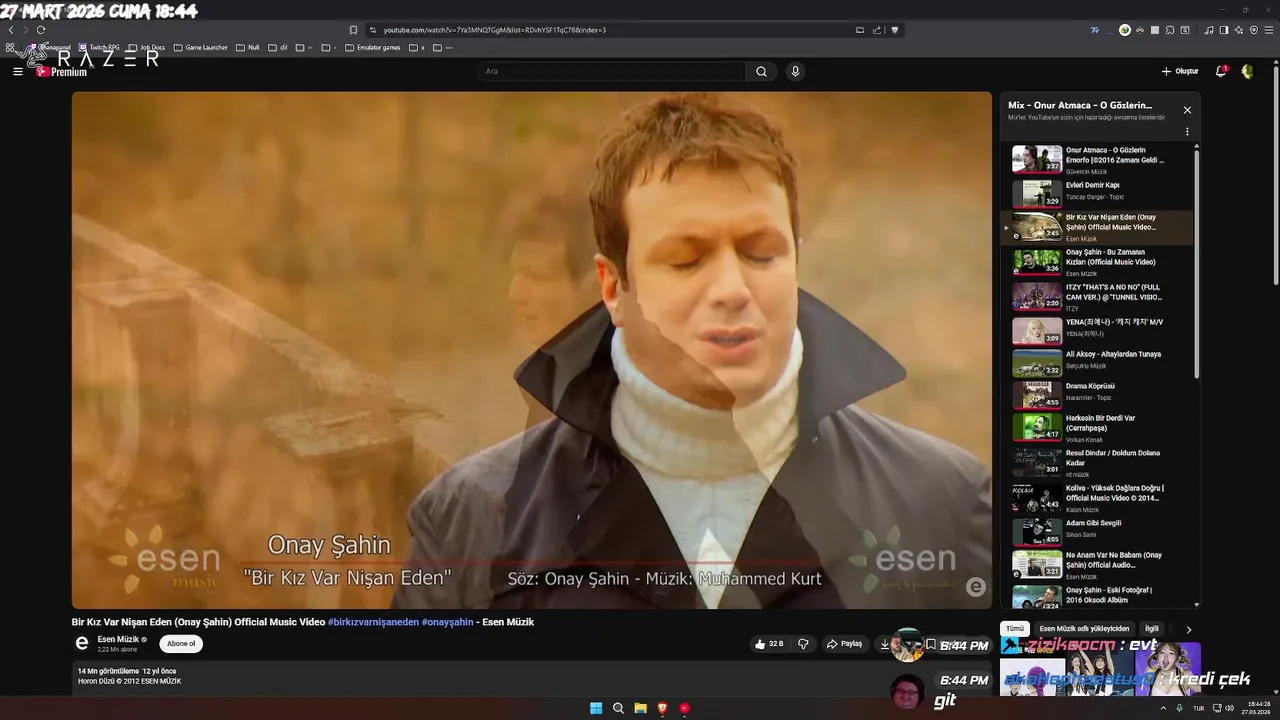Like the video with thumbs up 32 B

click(769, 644)
